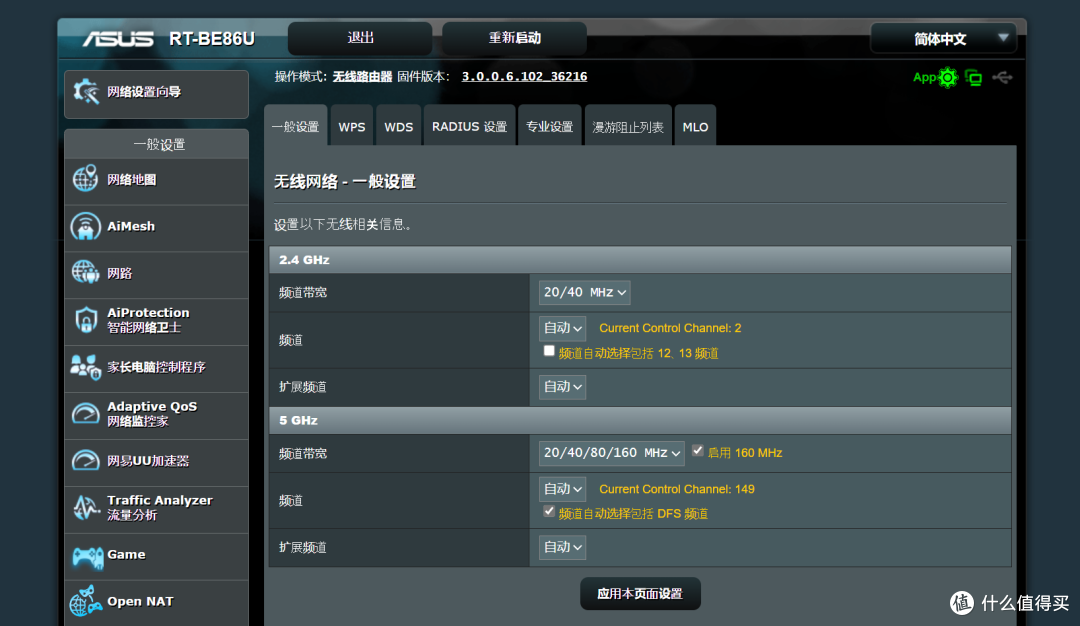Click the 重新启动 reboot button
The height and width of the screenshot is (626, 1080).
pyautogui.click(x=515, y=38)
